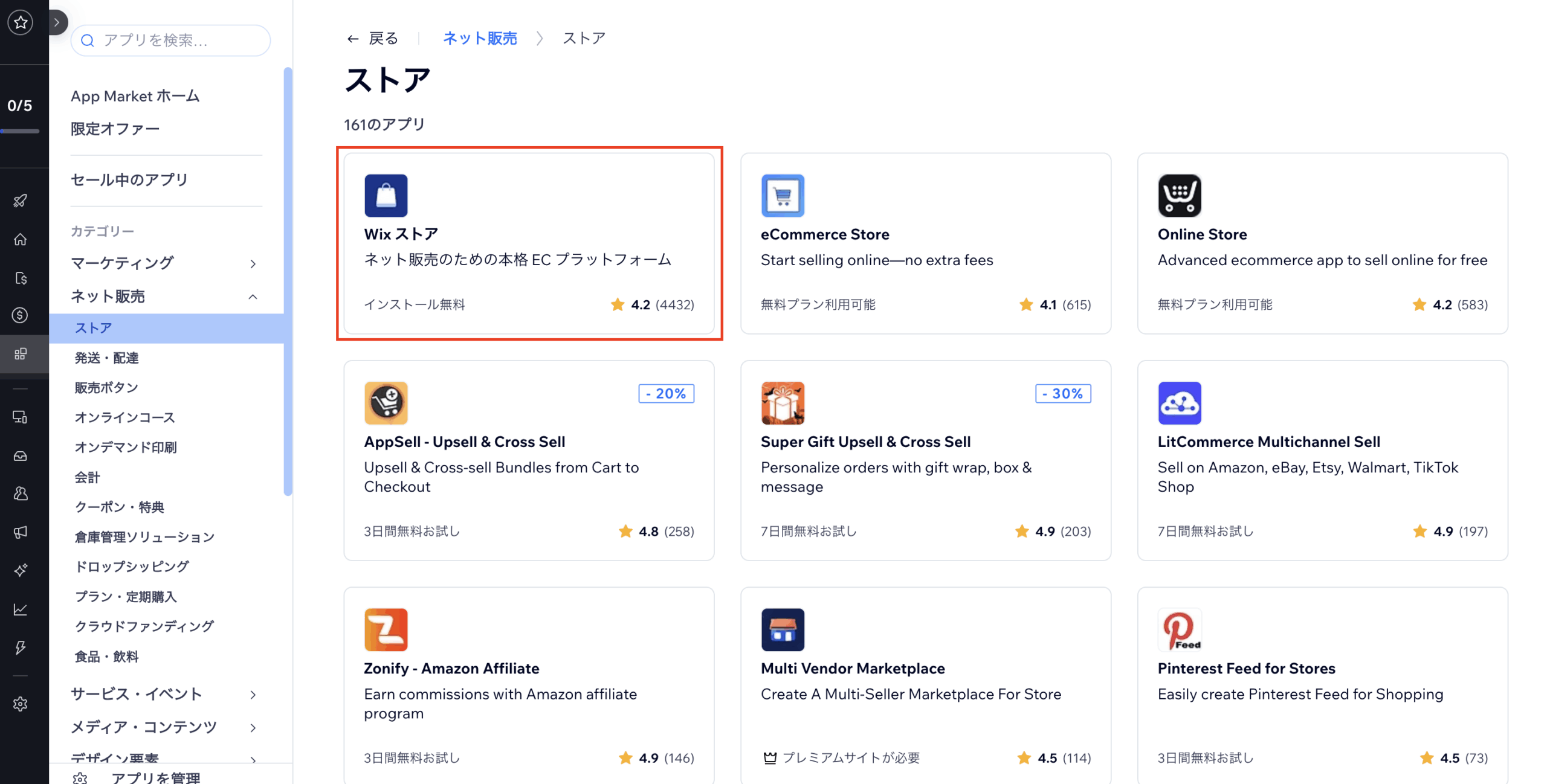This screenshot has width=1547, height=784.
Task: Open the Online Store app icon
Action: [1178, 195]
